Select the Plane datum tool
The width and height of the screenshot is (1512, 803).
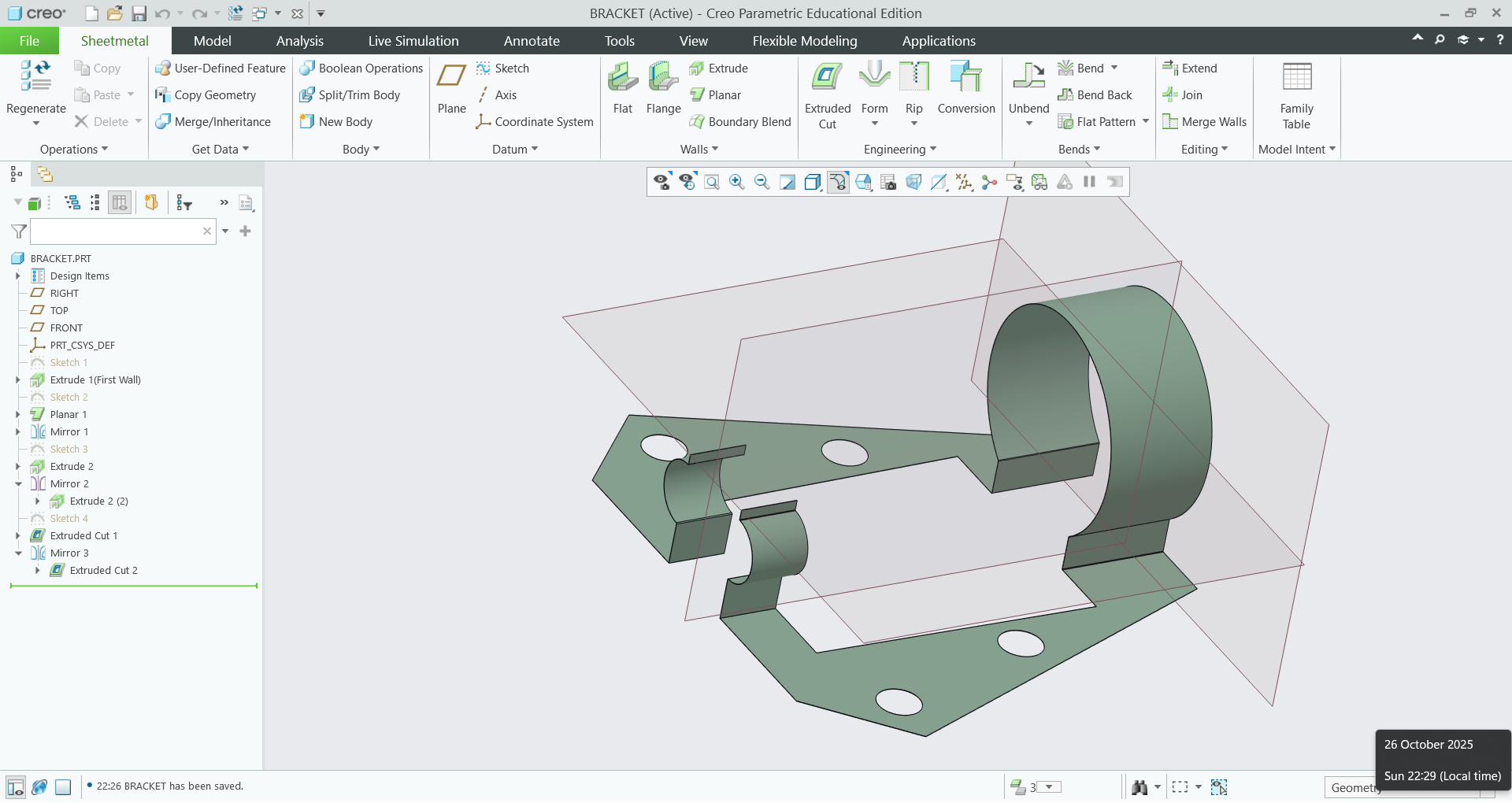coord(451,87)
